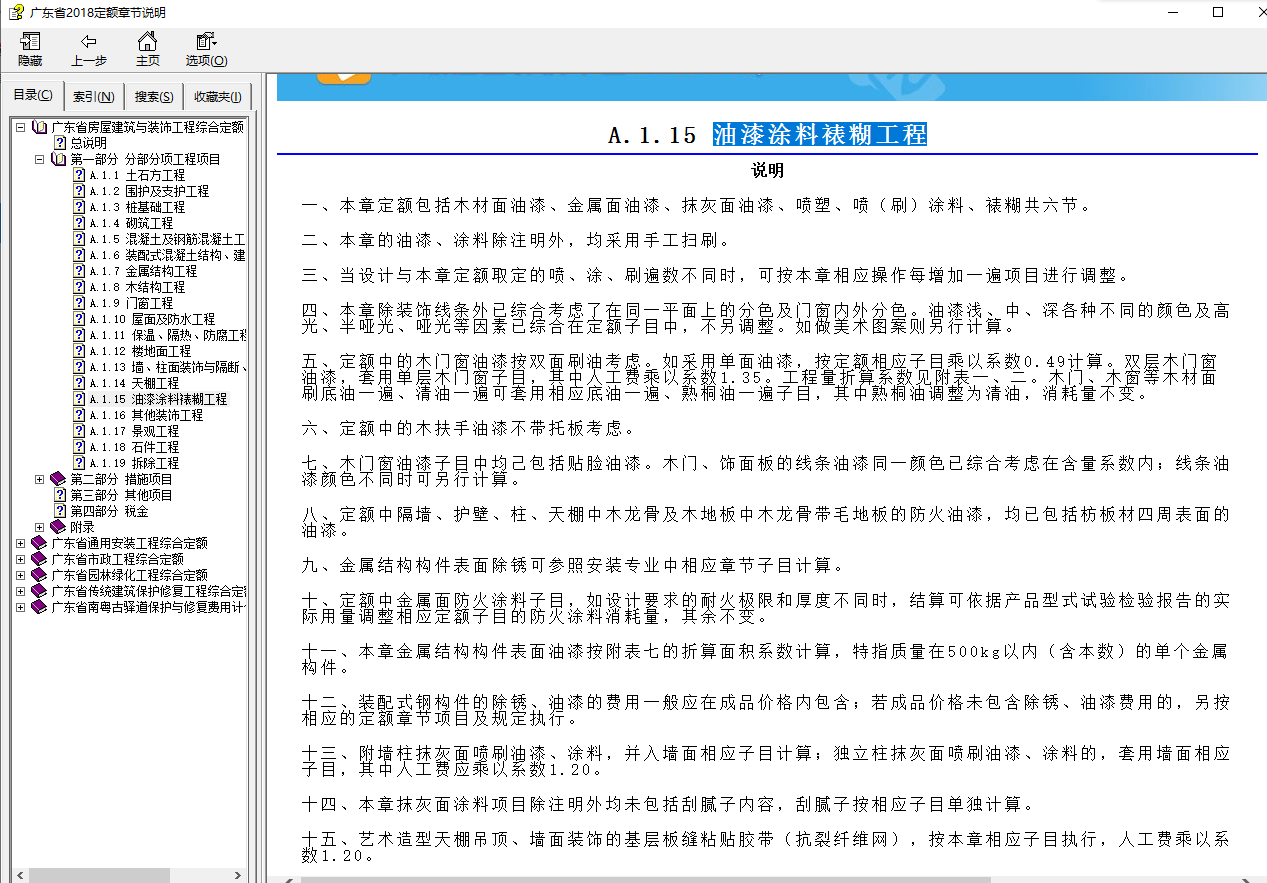
Task: Switch to the 搜索(S) tab
Action: pos(154,97)
